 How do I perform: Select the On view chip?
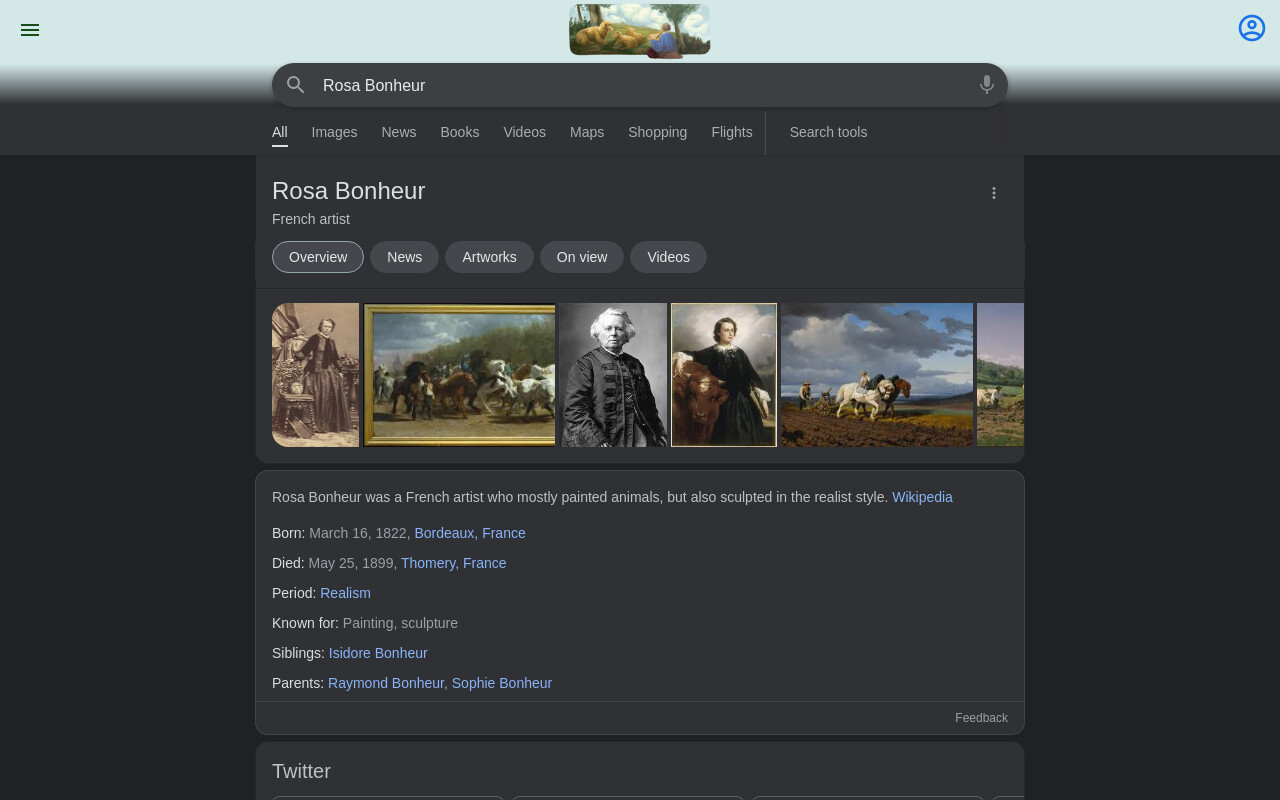tap(582, 257)
